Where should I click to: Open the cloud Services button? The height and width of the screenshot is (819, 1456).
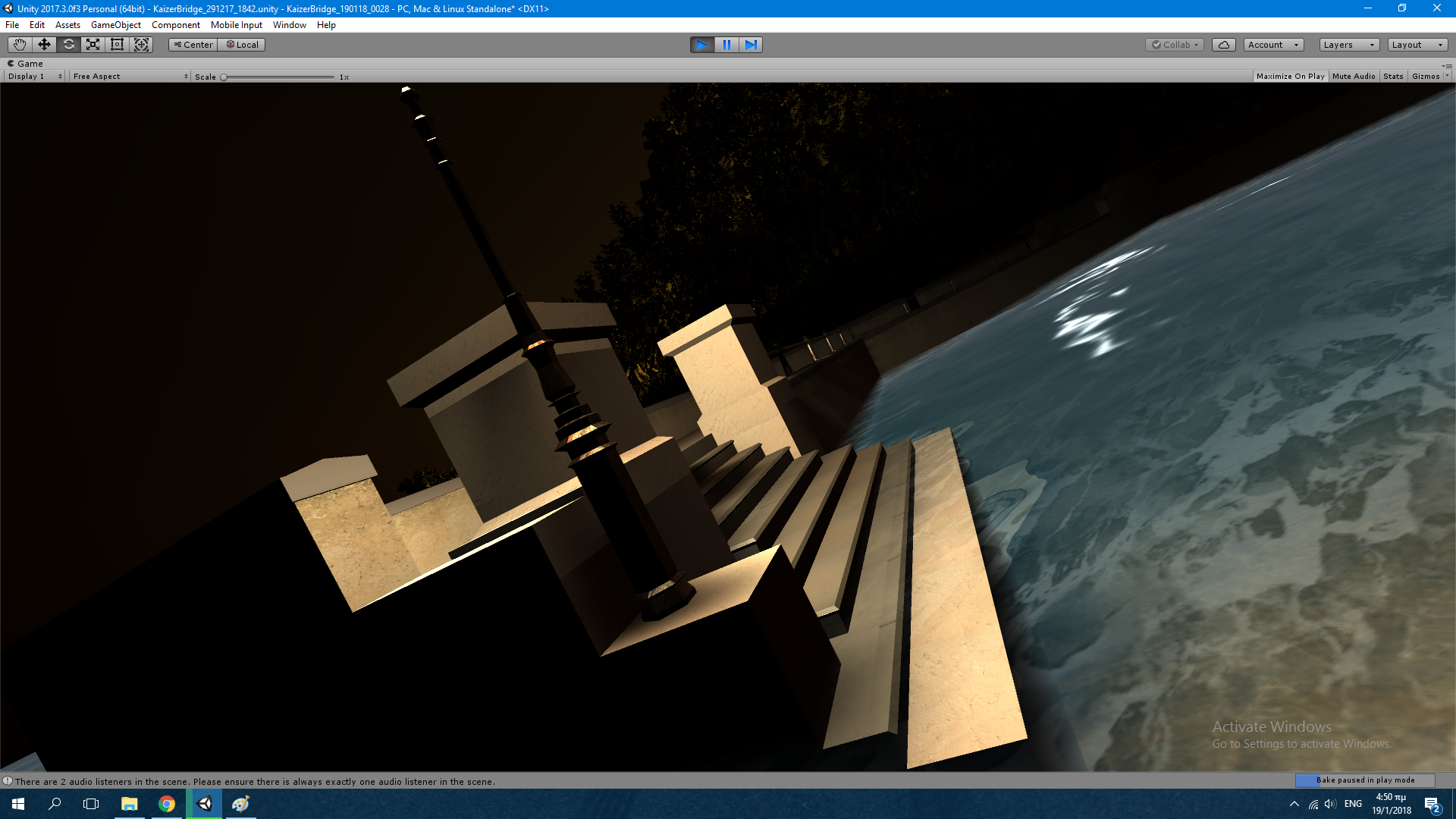tap(1223, 45)
